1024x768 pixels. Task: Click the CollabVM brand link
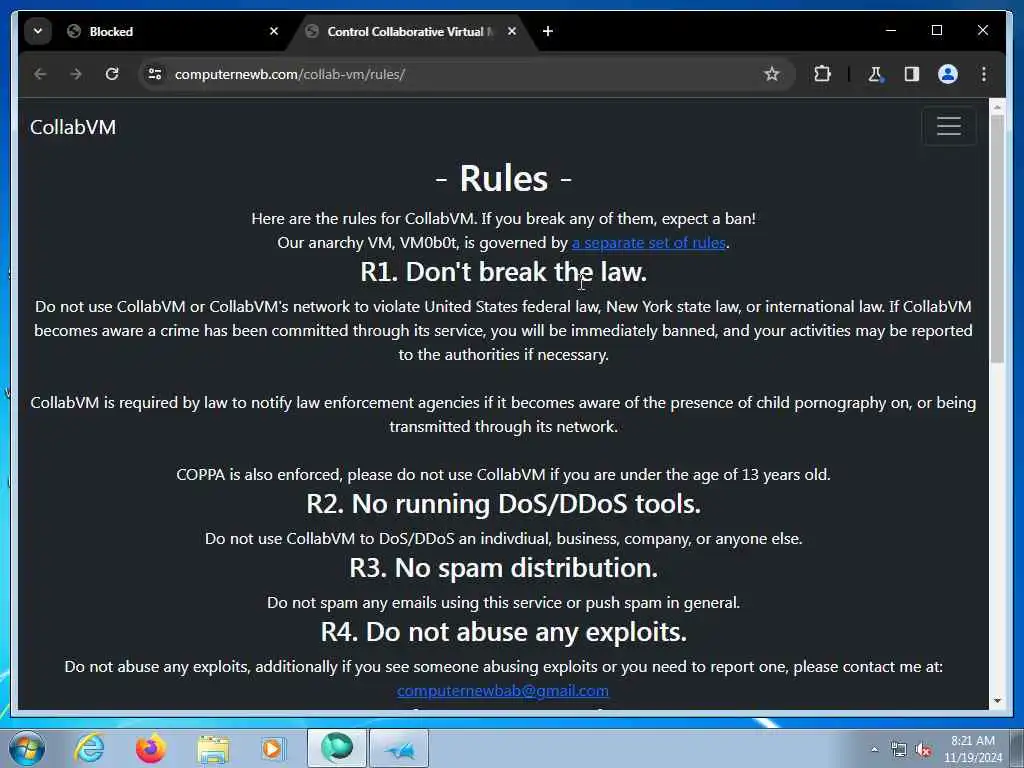73,127
